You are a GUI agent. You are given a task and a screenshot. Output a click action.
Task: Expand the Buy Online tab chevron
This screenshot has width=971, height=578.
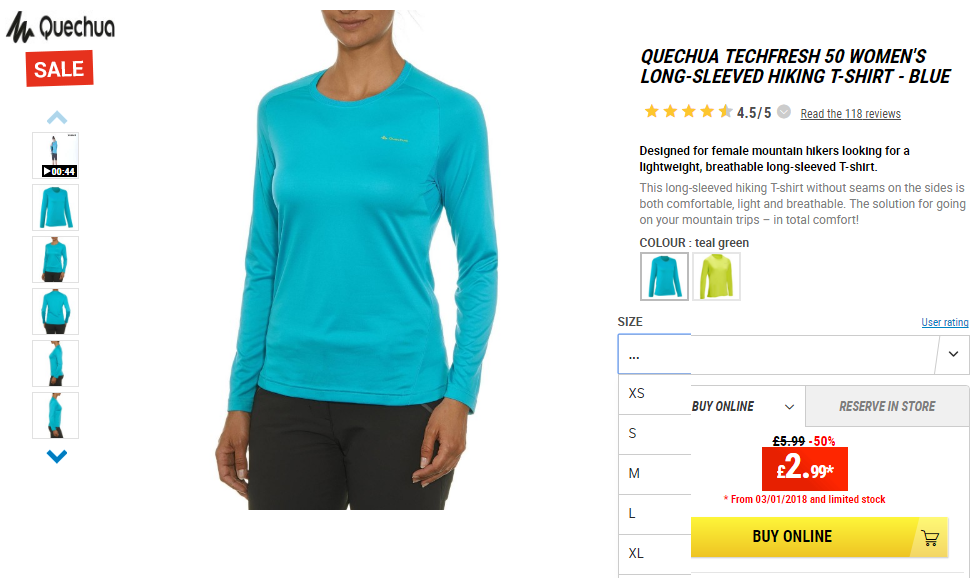pyautogui.click(x=789, y=407)
